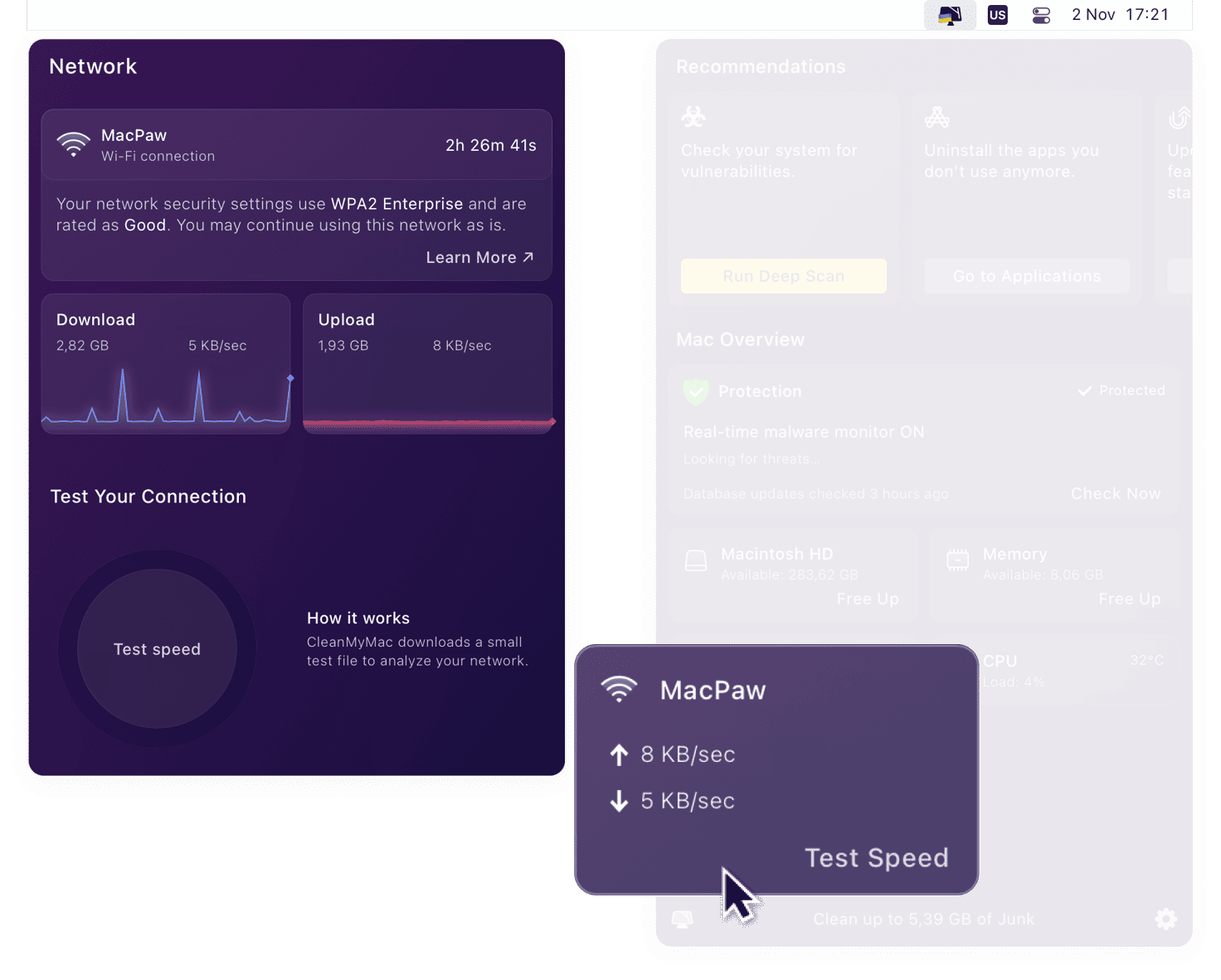The height and width of the screenshot is (980, 1221).
Task: Click the CPU temperature 32°C value
Action: (x=1146, y=660)
